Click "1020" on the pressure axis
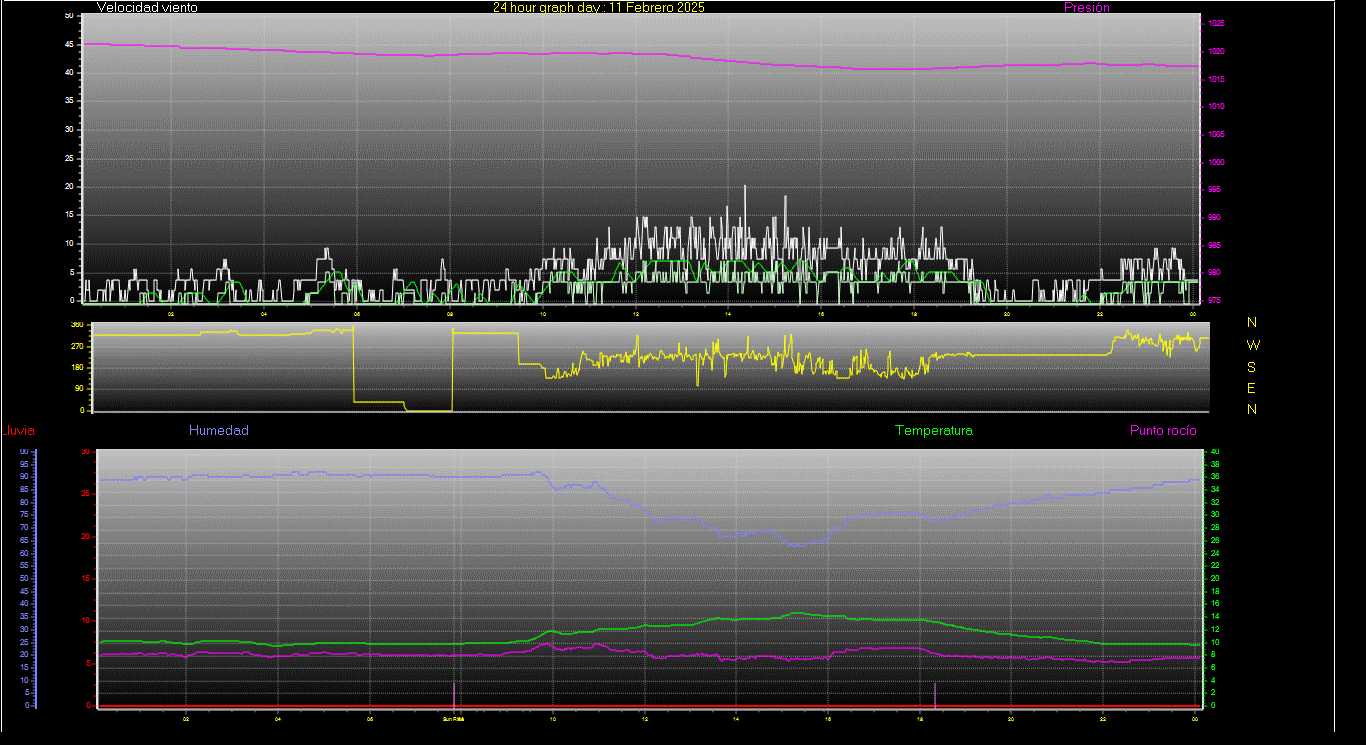1366x745 pixels. tap(1214, 51)
